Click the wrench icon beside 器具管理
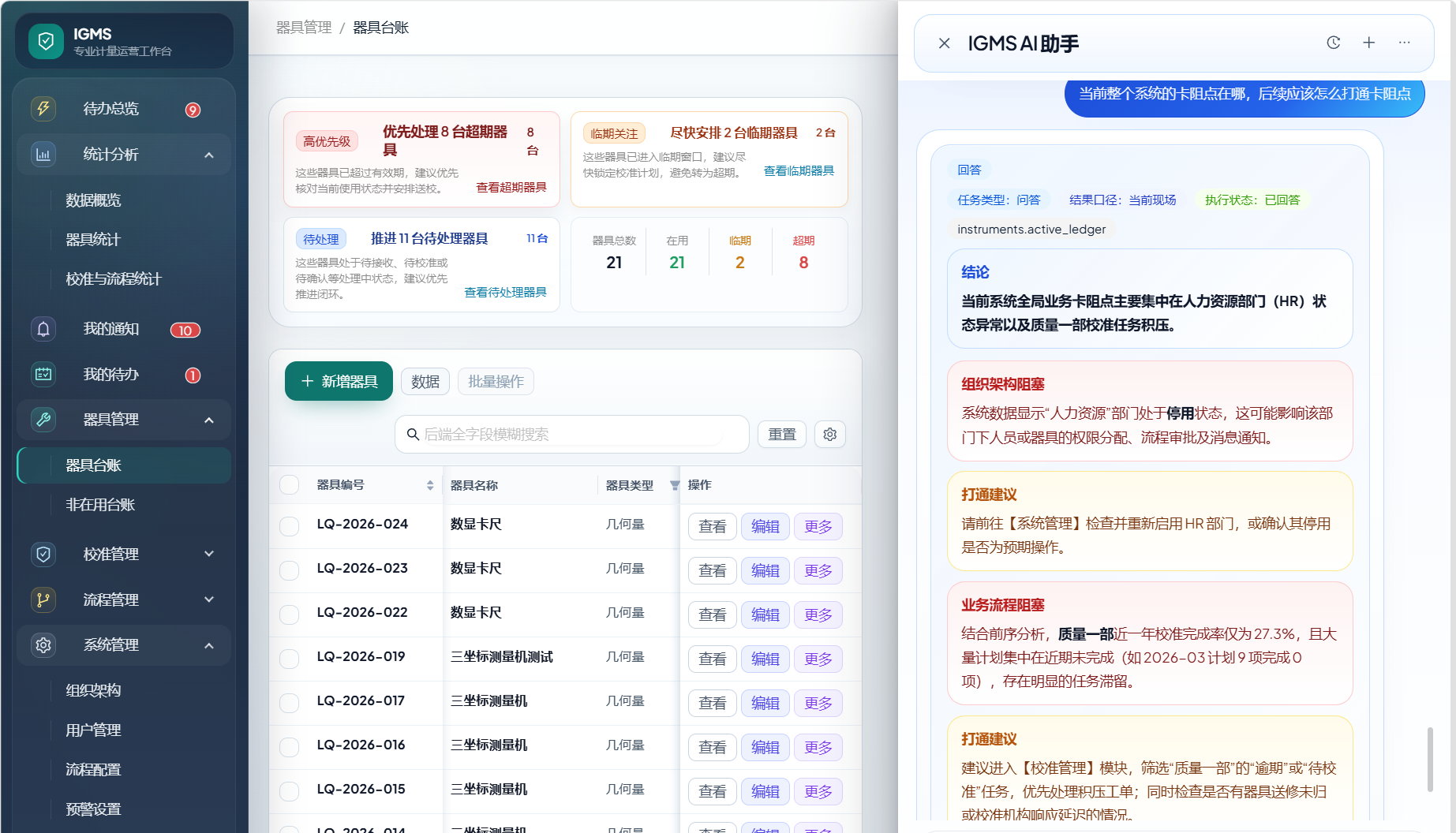Image resolution: width=1456 pixels, height=833 pixels. tap(43, 420)
